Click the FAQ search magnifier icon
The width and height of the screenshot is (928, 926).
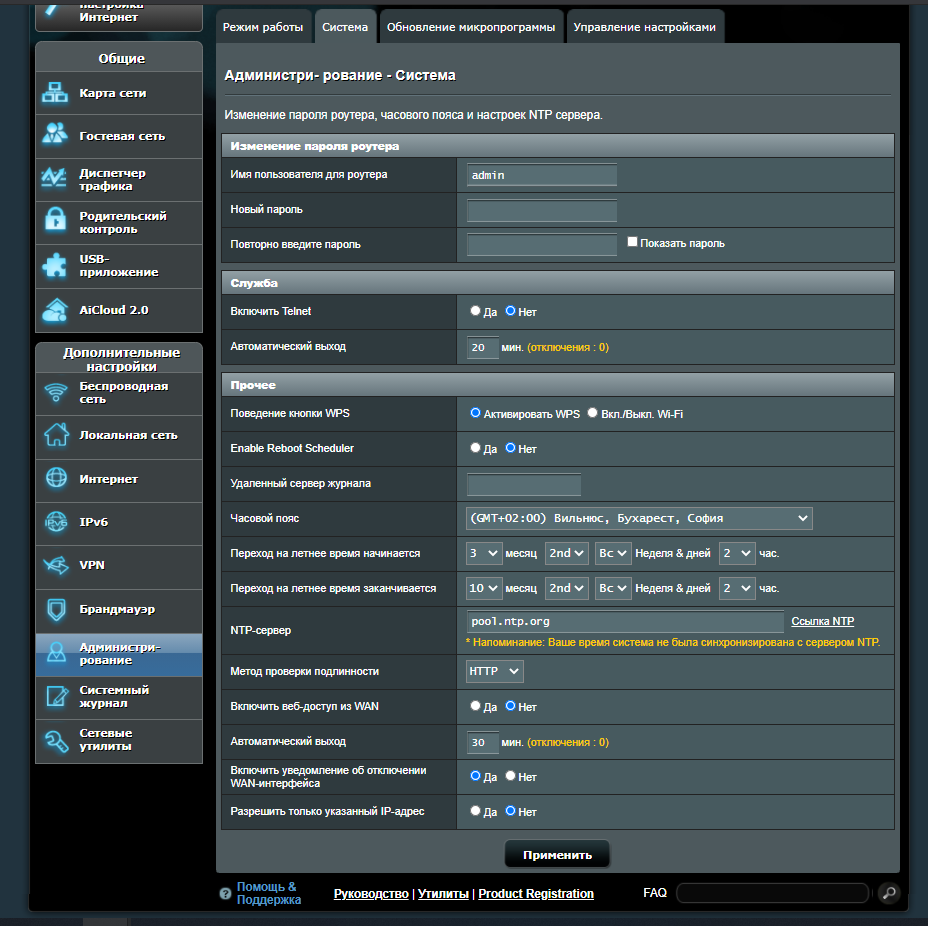[x=888, y=893]
